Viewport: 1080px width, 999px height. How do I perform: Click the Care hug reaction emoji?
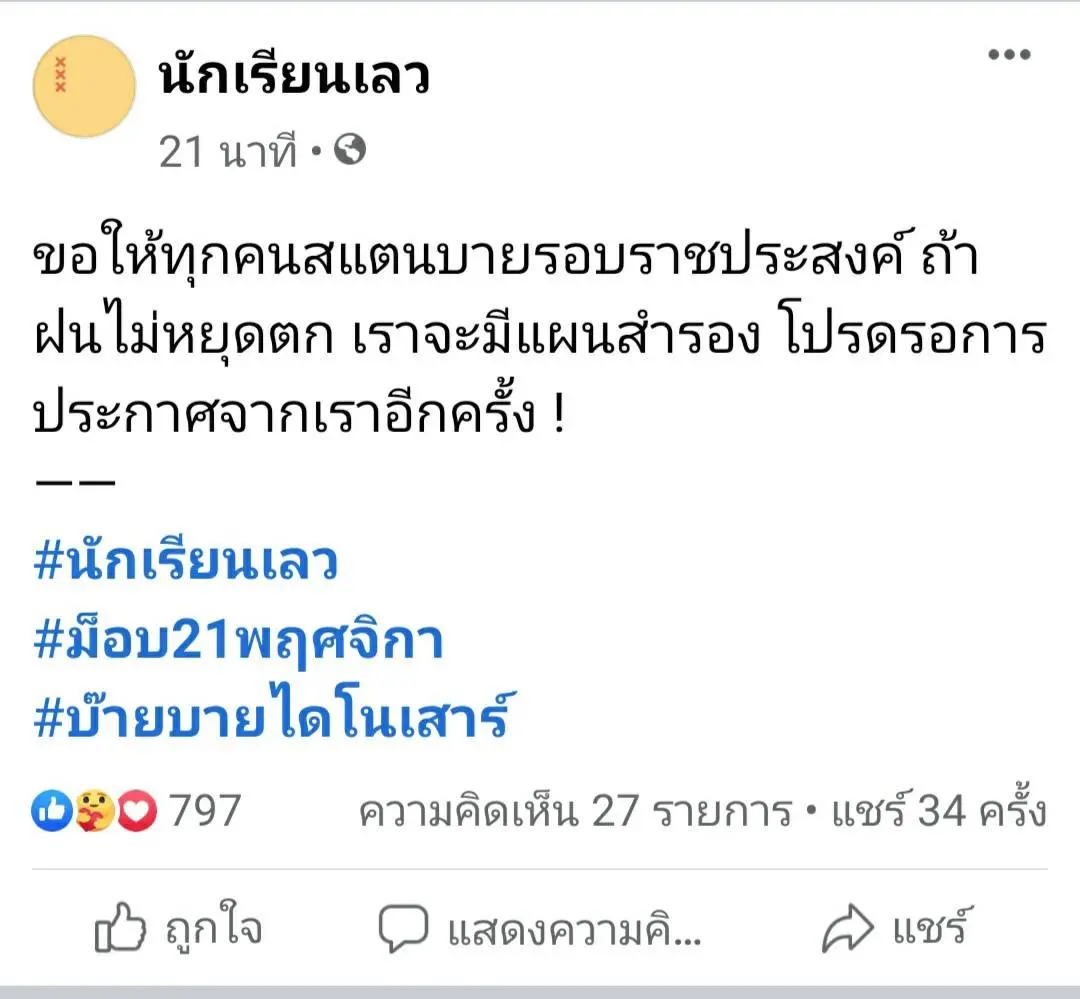click(x=94, y=812)
